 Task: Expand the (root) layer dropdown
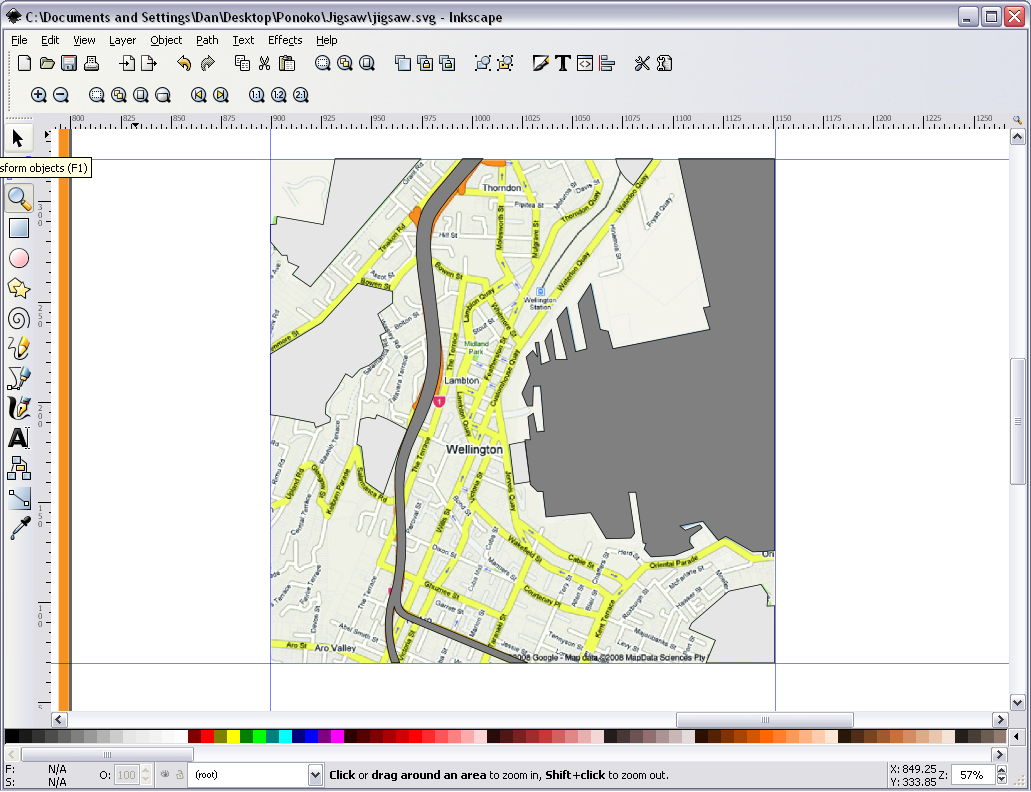pos(315,775)
